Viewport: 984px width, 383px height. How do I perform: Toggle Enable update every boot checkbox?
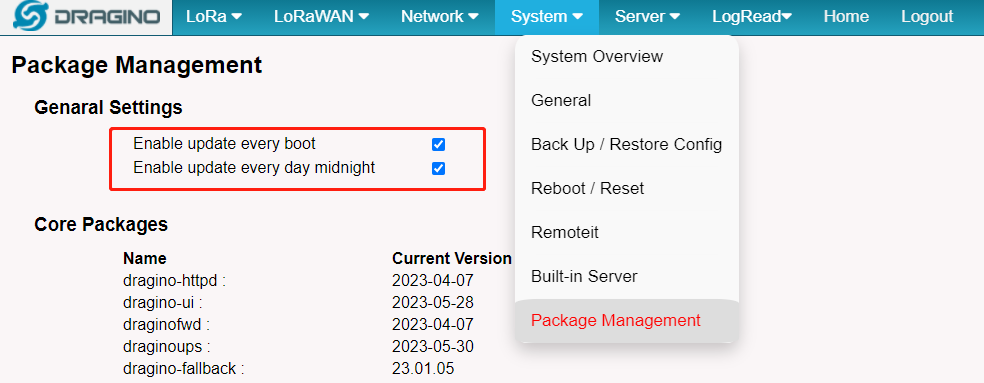tap(439, 144)
